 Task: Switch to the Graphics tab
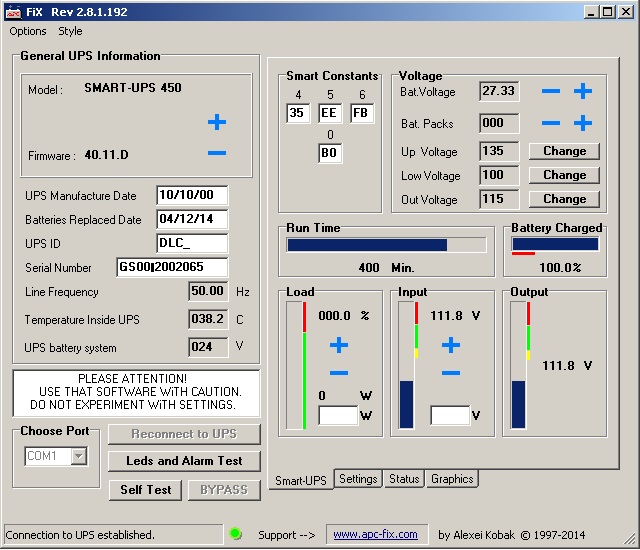[x=452, y=479]
